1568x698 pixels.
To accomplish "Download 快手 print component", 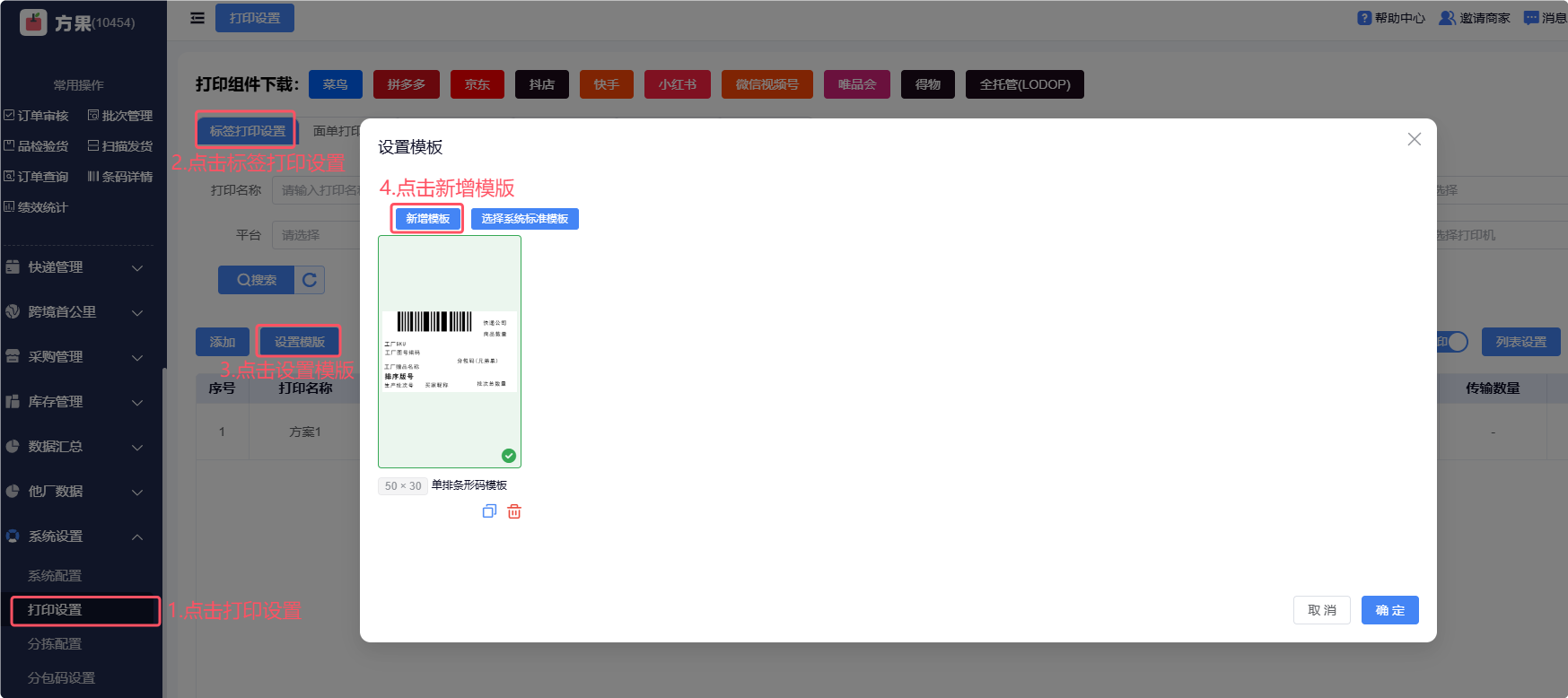I will 607,84.
